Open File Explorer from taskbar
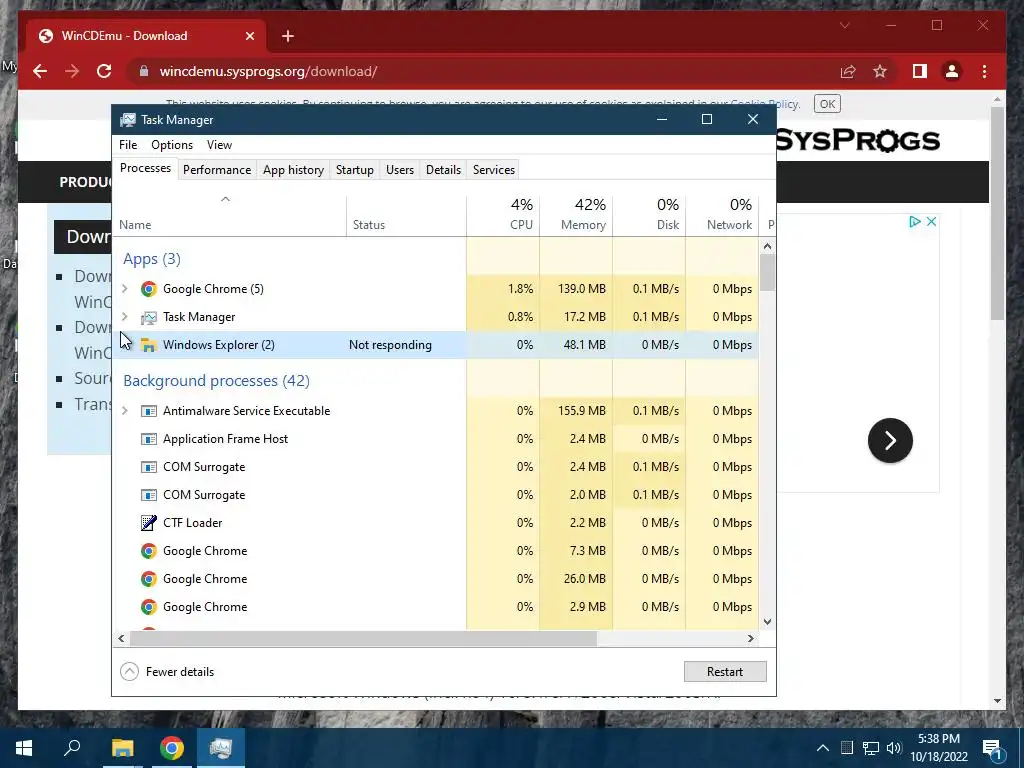 pos(122,748)
